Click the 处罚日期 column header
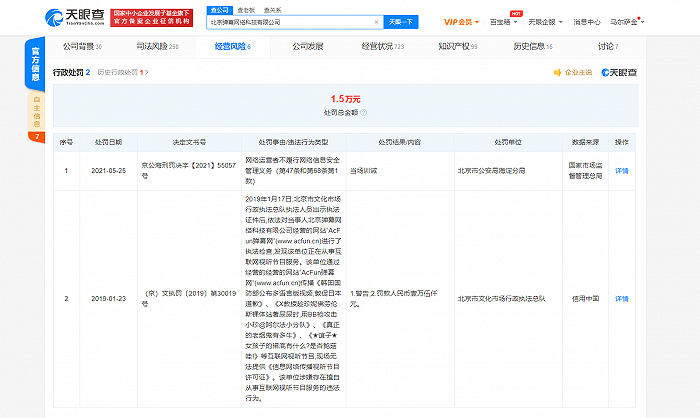Viewport: 700px width, 418px height. point(108,142)
